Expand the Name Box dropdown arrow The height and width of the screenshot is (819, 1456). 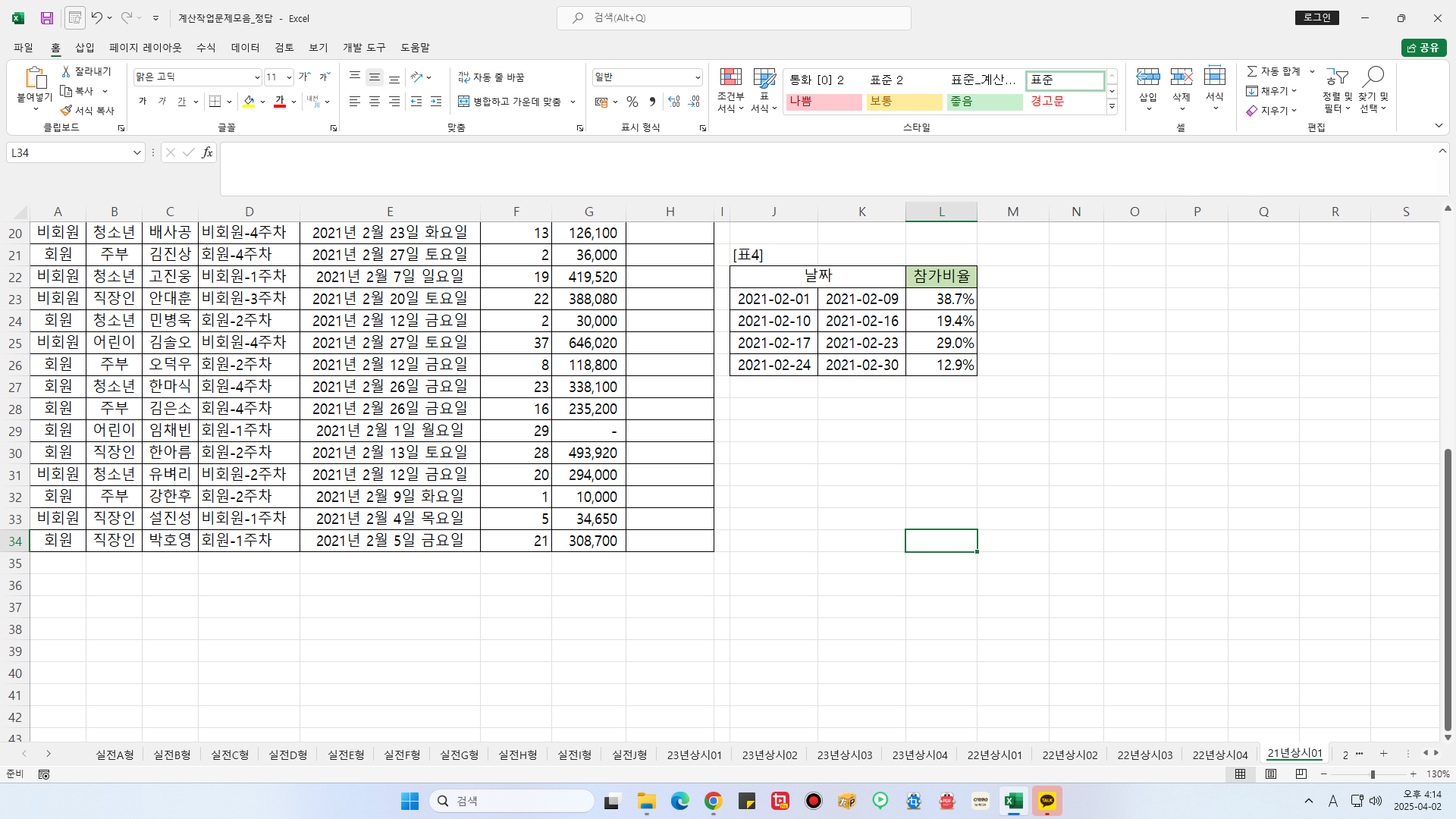click(x=136, y=152)
